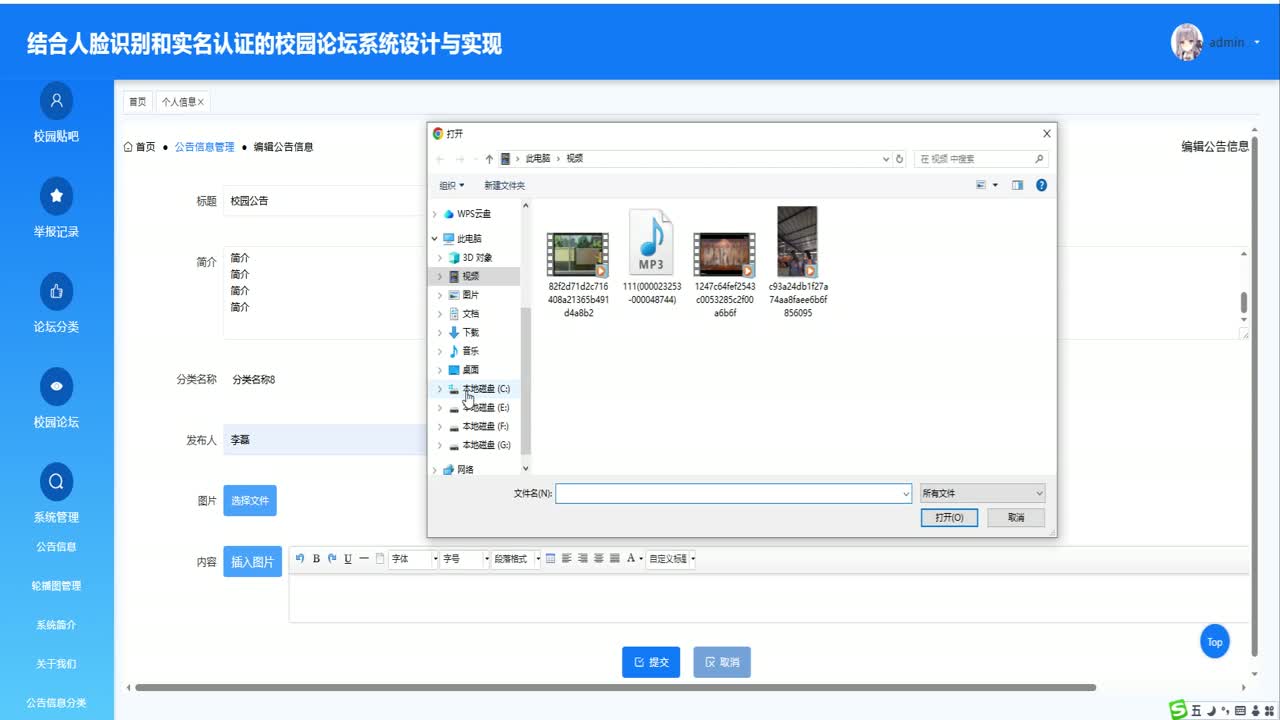The height and width of the screenshot is (720, 1280).
Task: Open the 校园论坛 eye icon
Action: (56, 386)
